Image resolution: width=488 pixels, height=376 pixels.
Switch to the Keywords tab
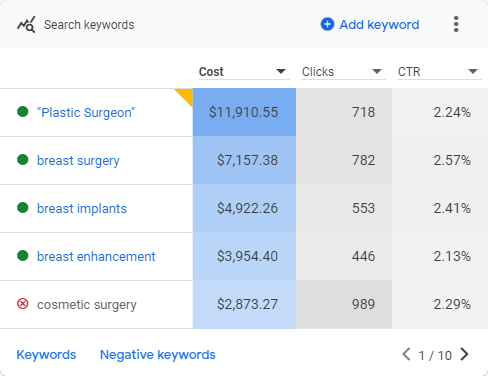(46, 355)
